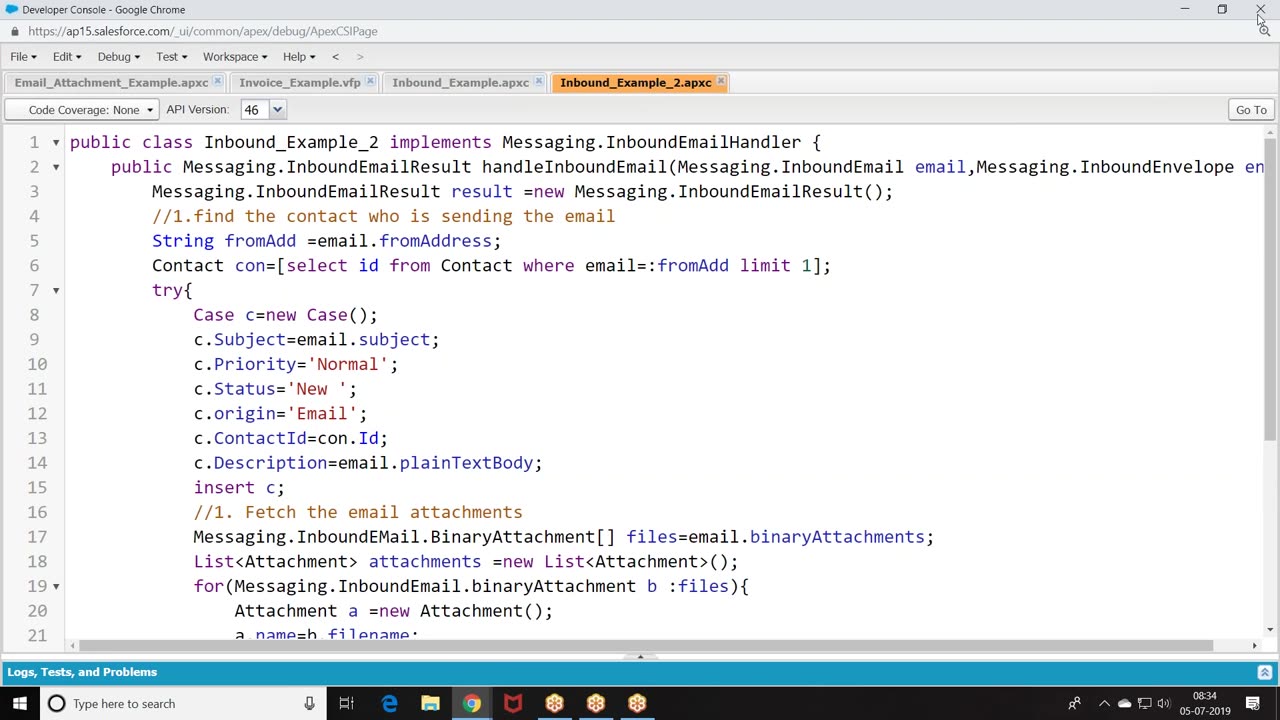Screen dimensions: 1280x720
Task: Collapse the class fold arrow on line 1
Action: (56, 143)
